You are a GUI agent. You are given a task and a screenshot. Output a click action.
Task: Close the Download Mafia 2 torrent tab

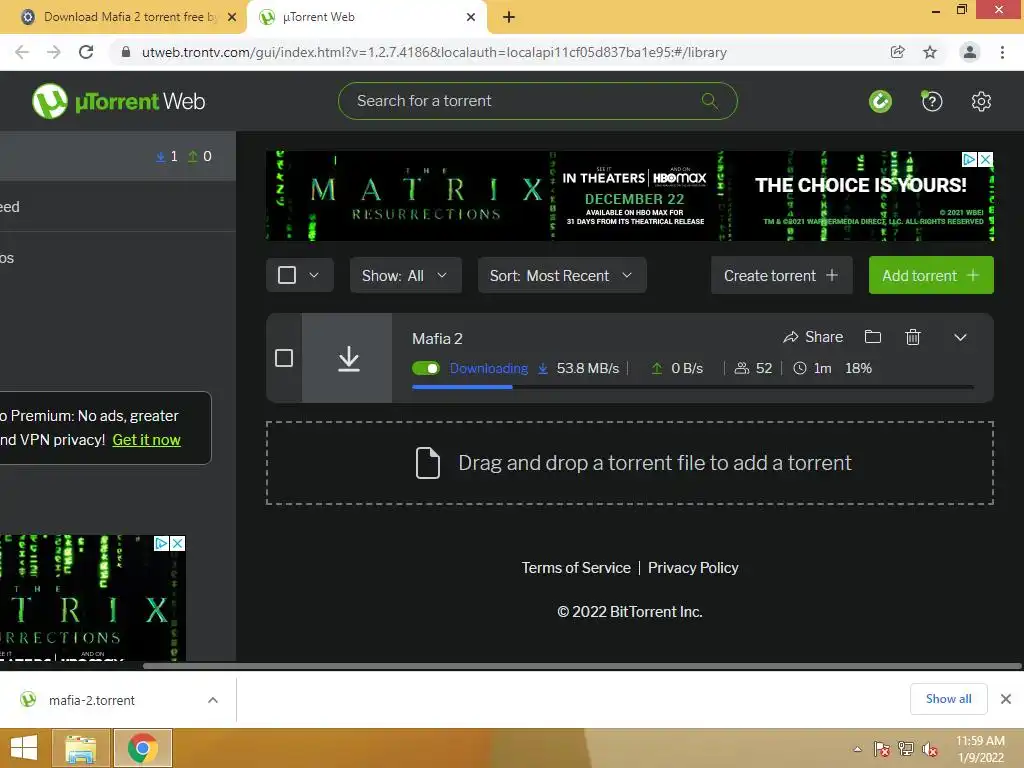coord(232,18)
